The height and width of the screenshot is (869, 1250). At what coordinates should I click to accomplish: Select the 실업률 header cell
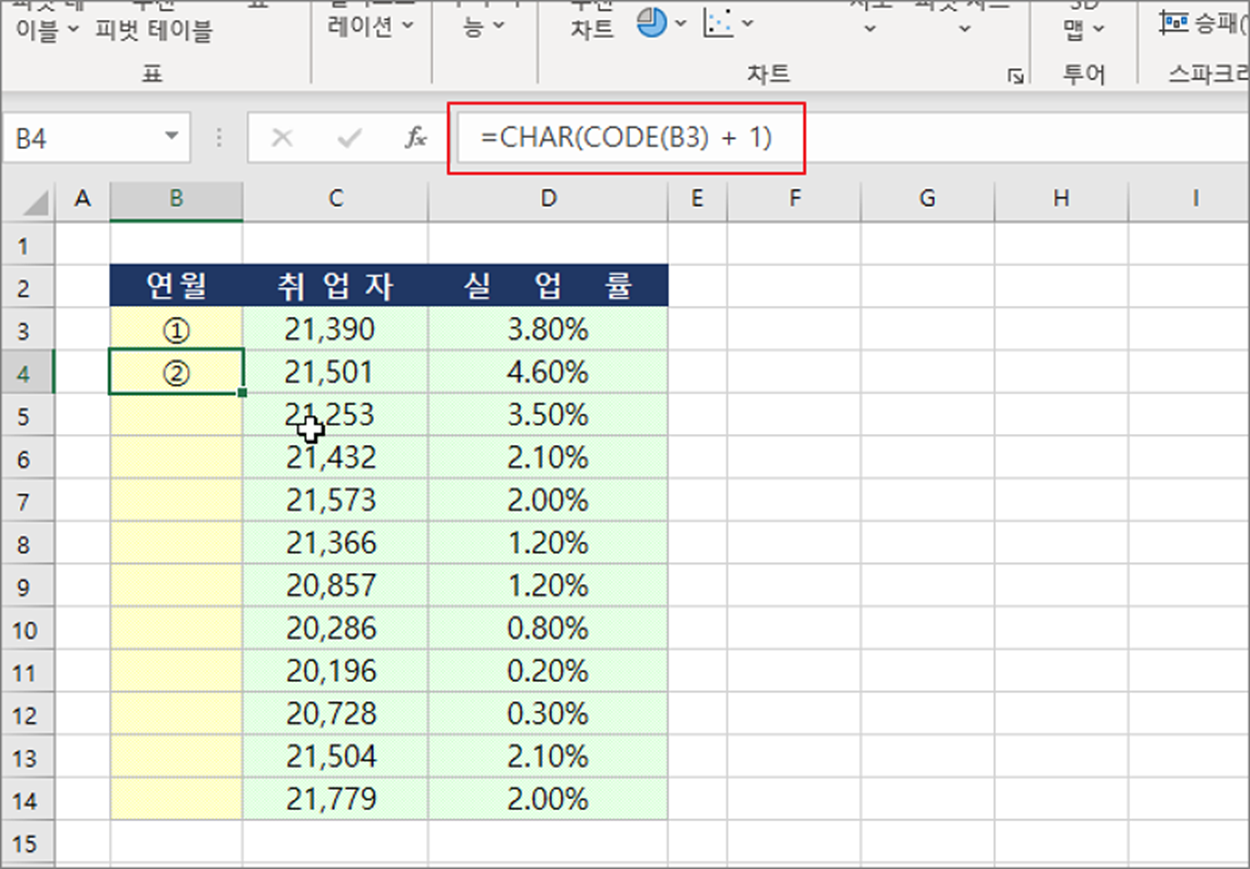pos(548,287)
